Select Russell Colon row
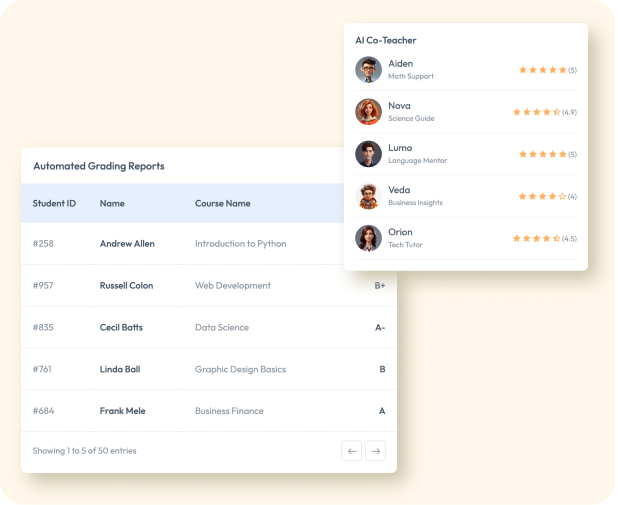 point(127,286)
